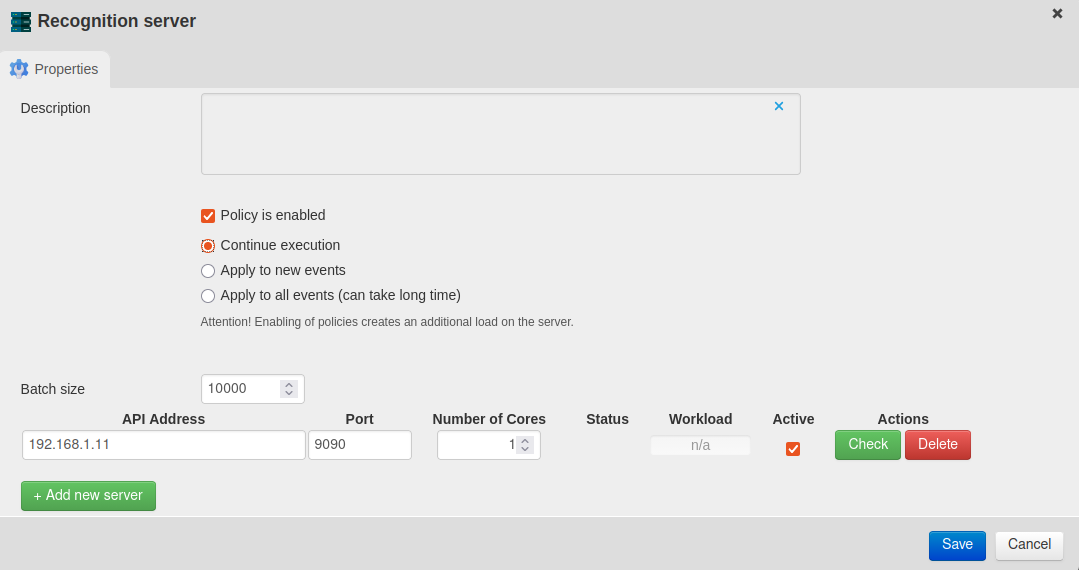Clear description using the blue X icon
1079x570 pixels.
click(x=779, y=106)
